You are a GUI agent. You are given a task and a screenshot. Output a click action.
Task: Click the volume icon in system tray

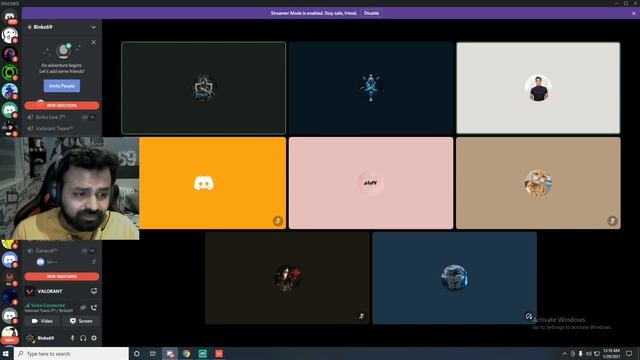[589, 353]
